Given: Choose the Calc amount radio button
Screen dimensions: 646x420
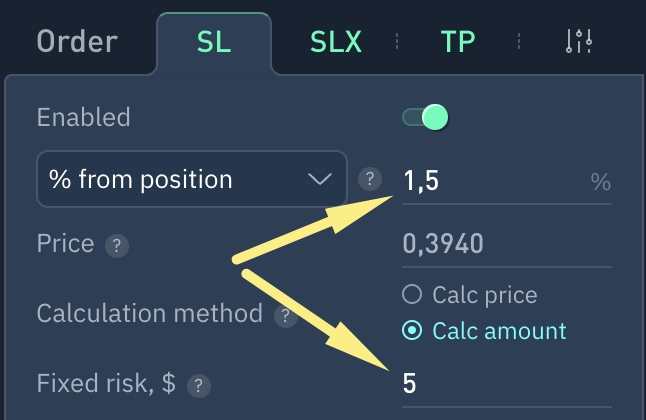Looking at the screenshot, I should click(x=412, y=331).
